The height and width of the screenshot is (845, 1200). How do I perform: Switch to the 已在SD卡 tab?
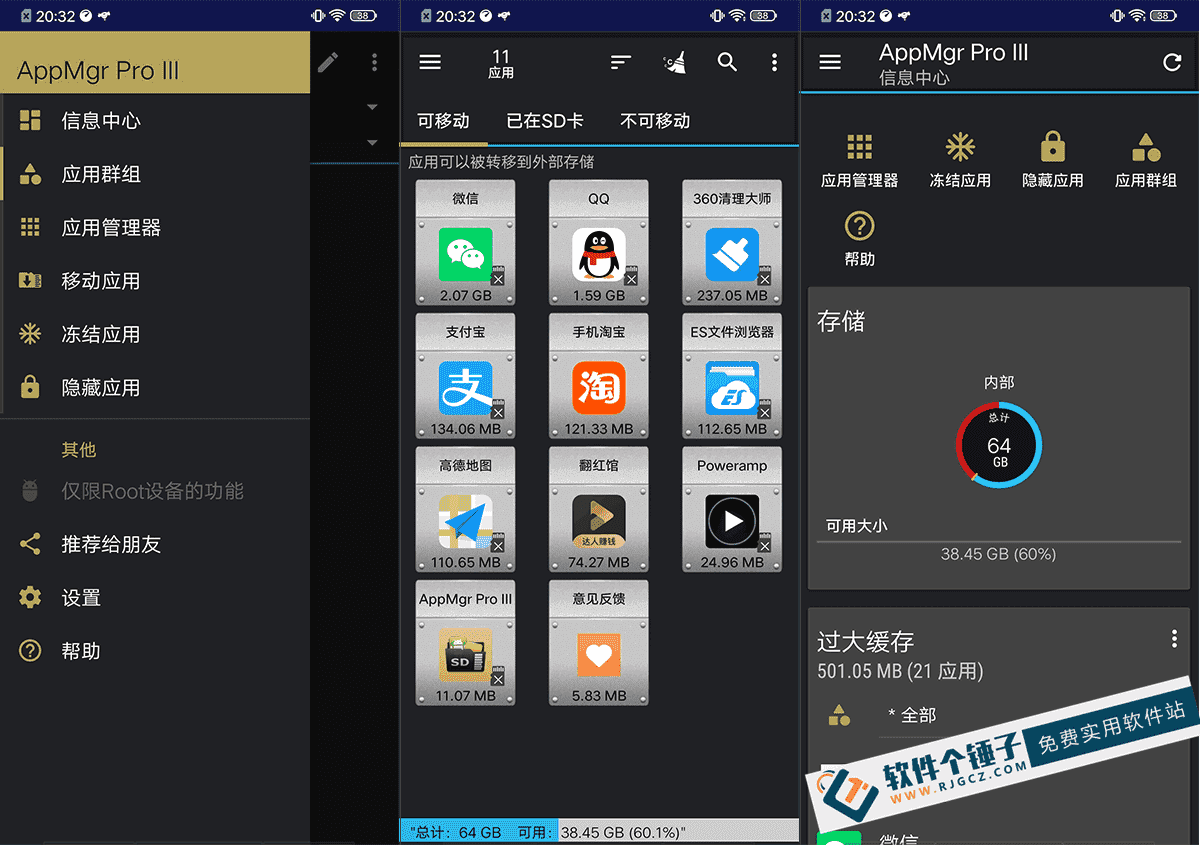click(x=545, y=121)
